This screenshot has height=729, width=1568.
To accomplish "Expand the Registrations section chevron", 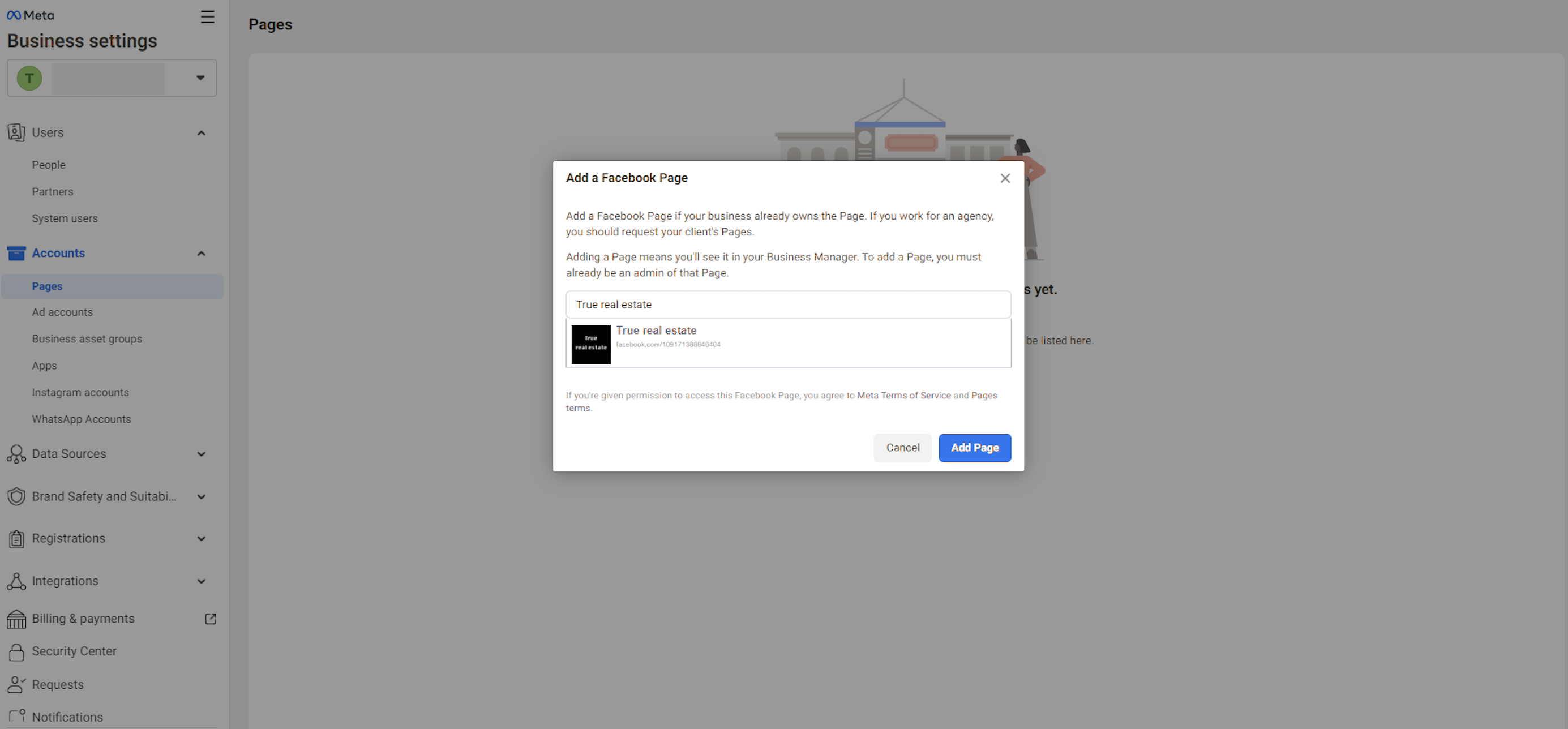I will 202,538.
